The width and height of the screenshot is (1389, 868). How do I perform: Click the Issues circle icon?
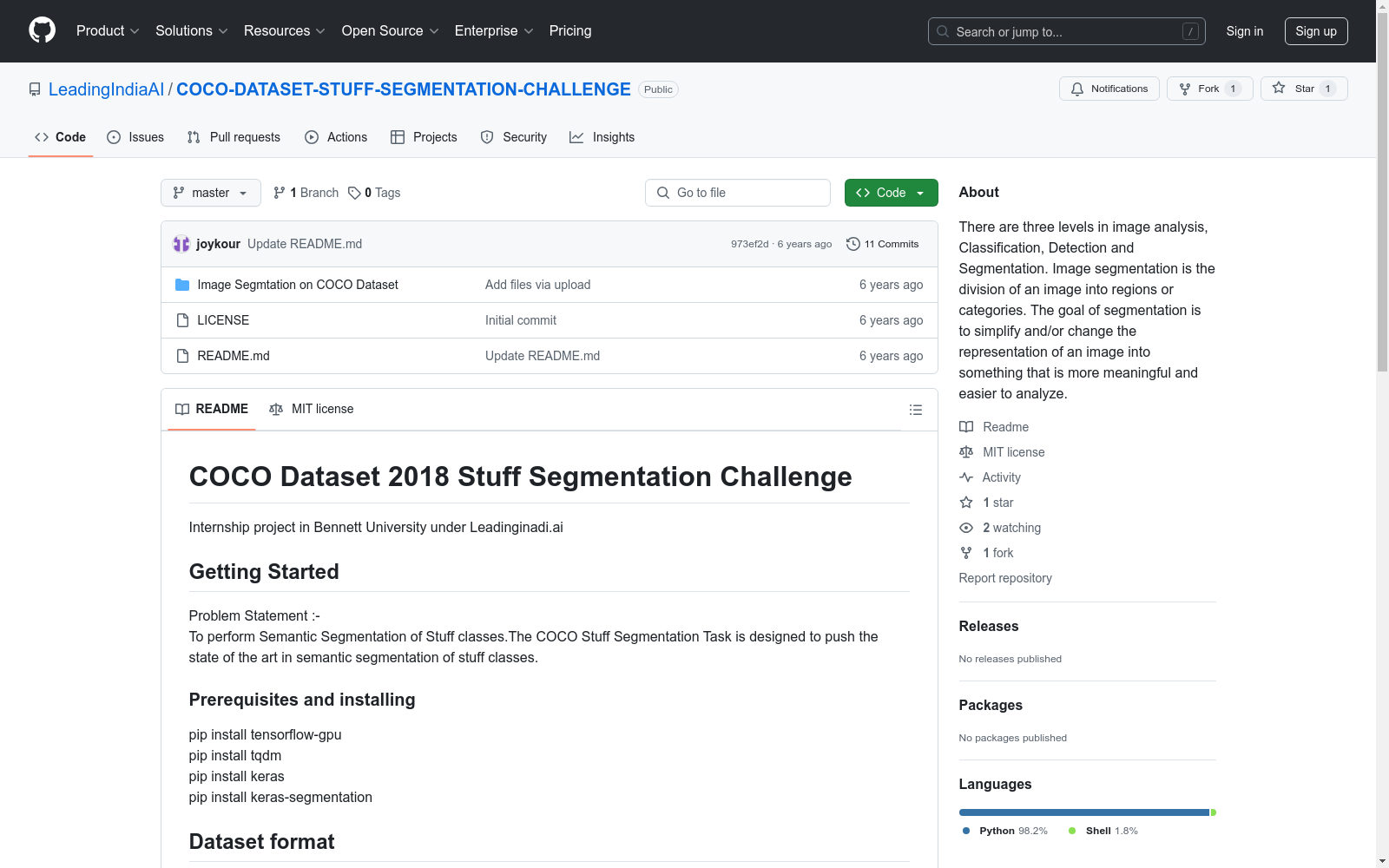(x=114, y=137)
